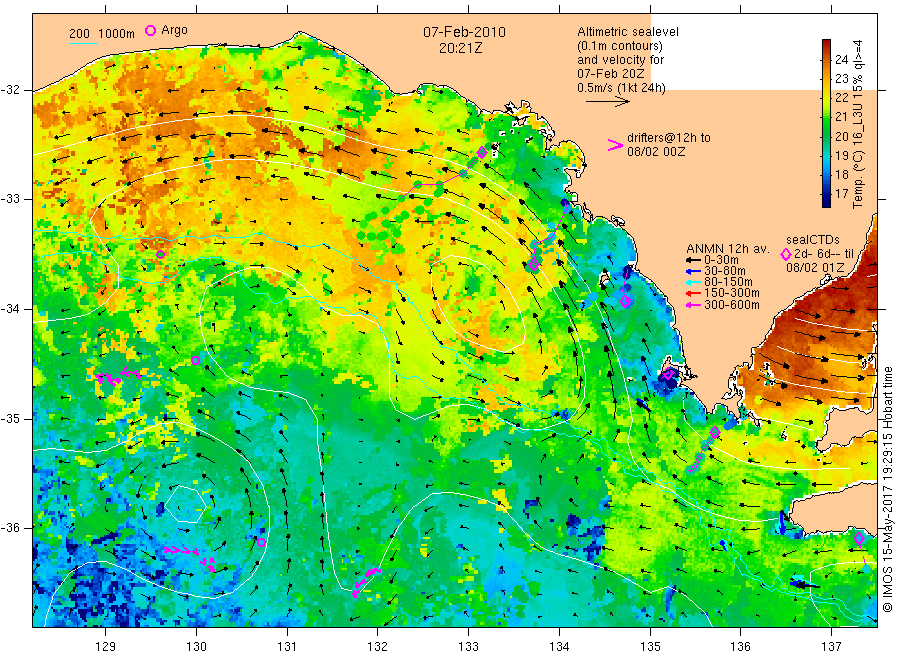Screen dimensions: 900x660
Task: Click the seal CTD diamond near 135.2E 34.6S
Action: [669, 375]
